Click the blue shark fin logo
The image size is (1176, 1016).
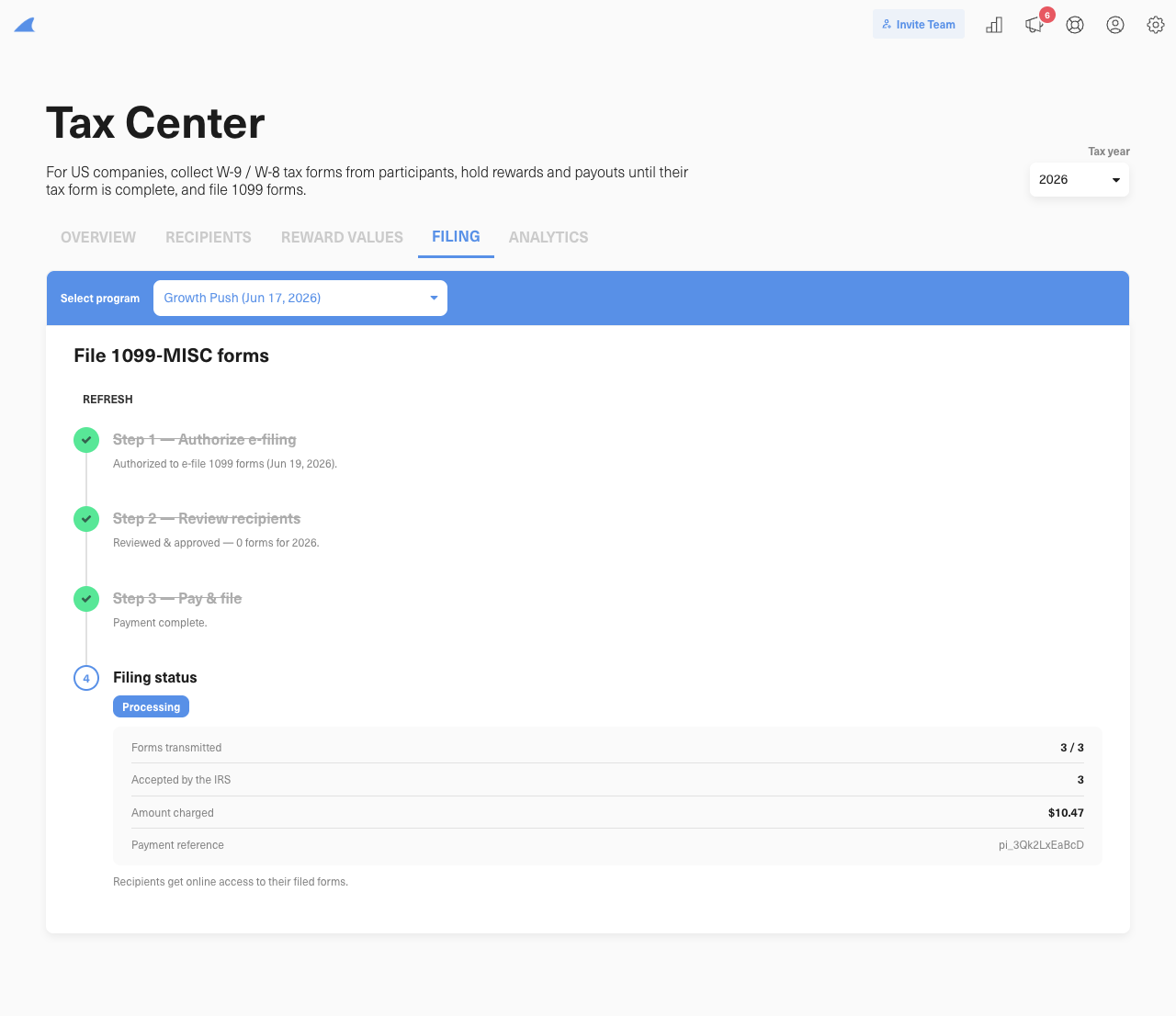click(25, 25)
